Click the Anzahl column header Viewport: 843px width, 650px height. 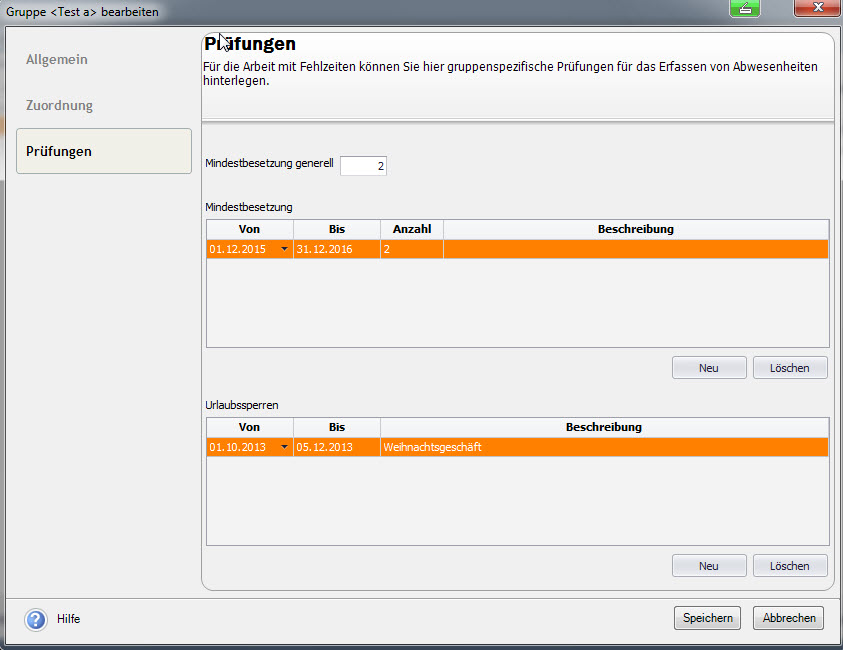(411, 229)
